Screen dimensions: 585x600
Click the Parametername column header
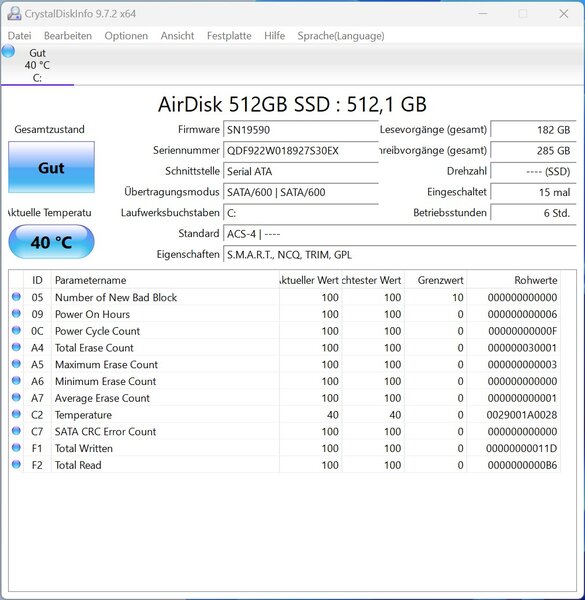pos(165,280)
